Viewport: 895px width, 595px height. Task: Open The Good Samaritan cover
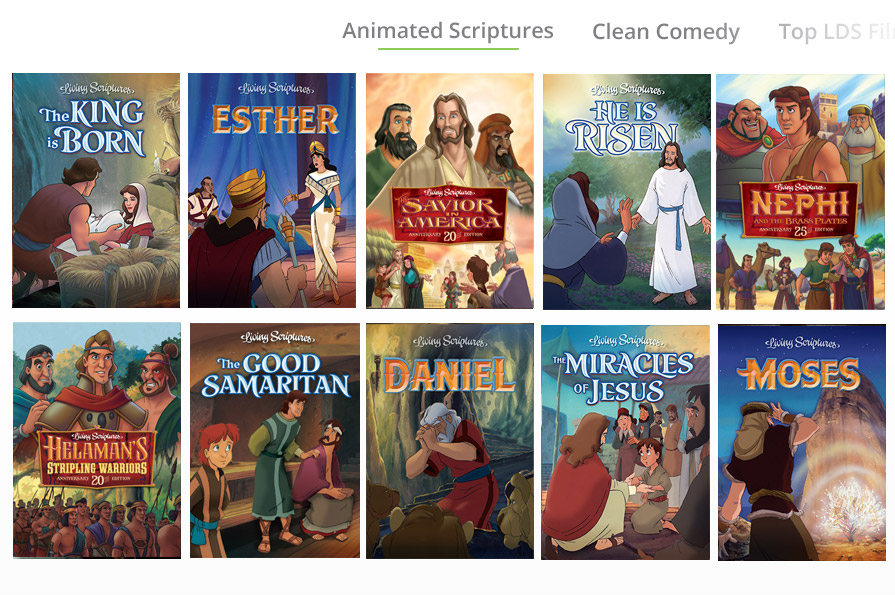coord(275,440)
